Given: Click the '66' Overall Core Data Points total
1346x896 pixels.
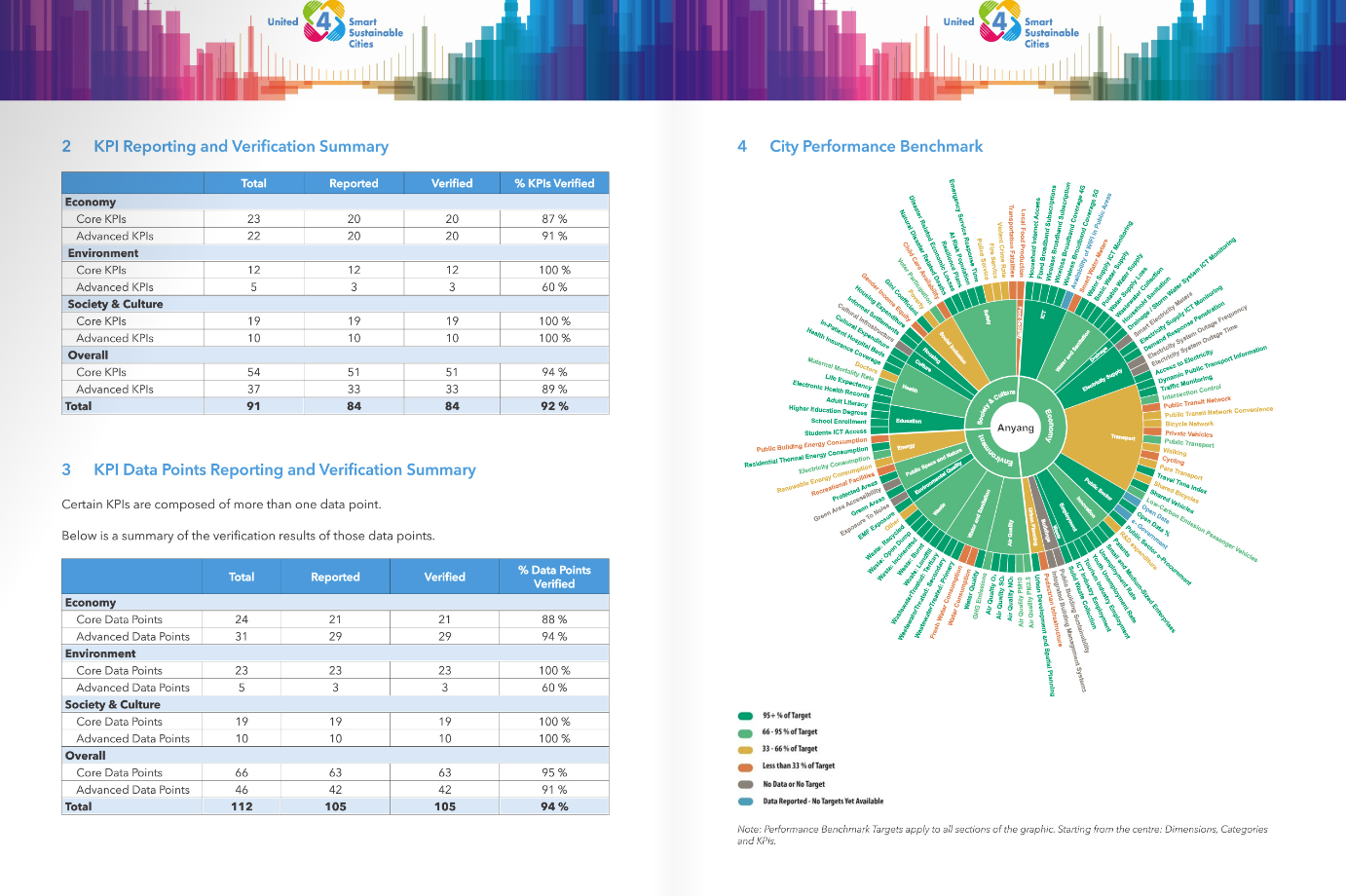Looking at the screenshot, I should (x=242, y=772).
